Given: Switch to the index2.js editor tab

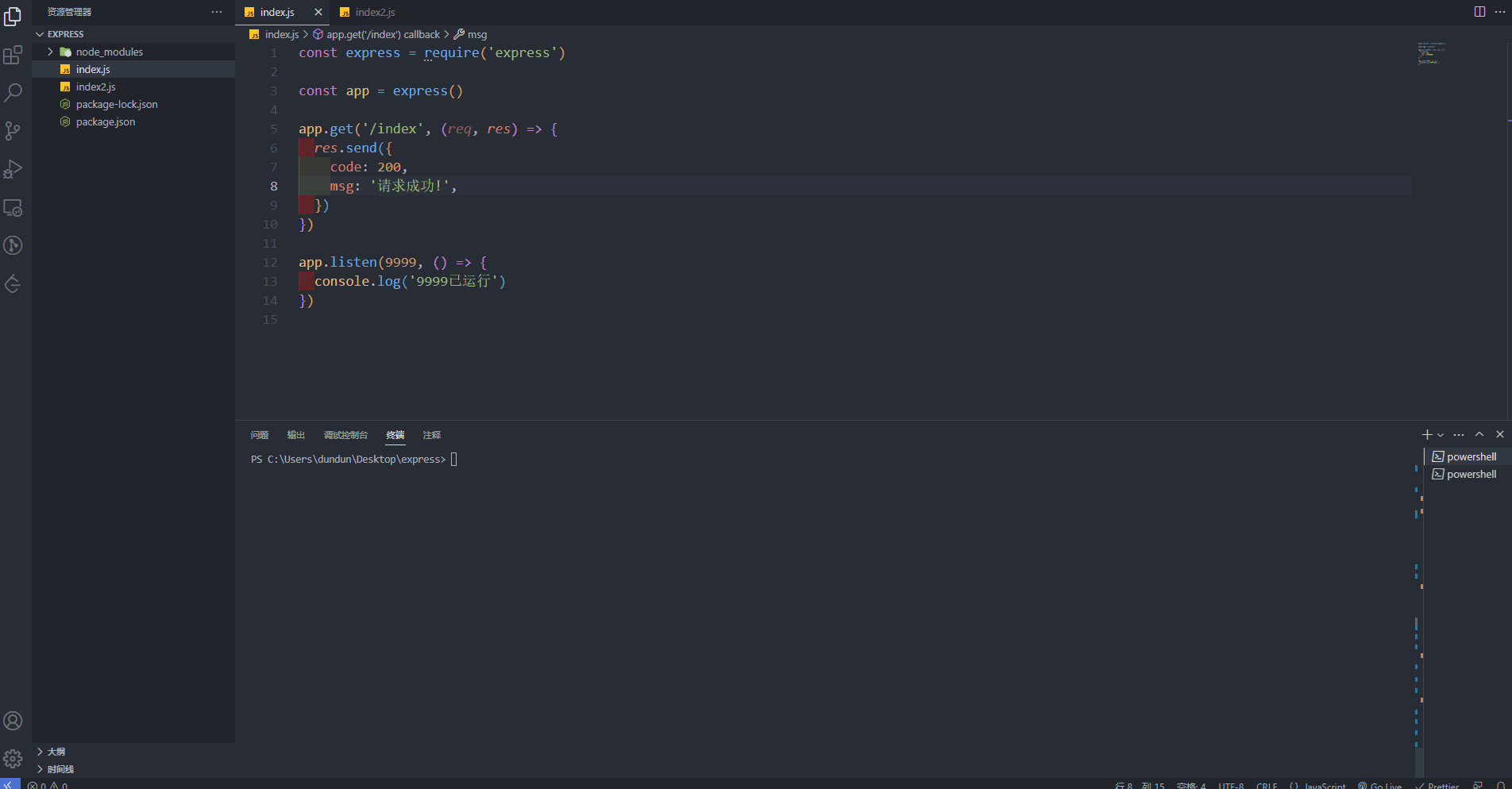Looking at the screenshot, I should (x=375, y=12).
